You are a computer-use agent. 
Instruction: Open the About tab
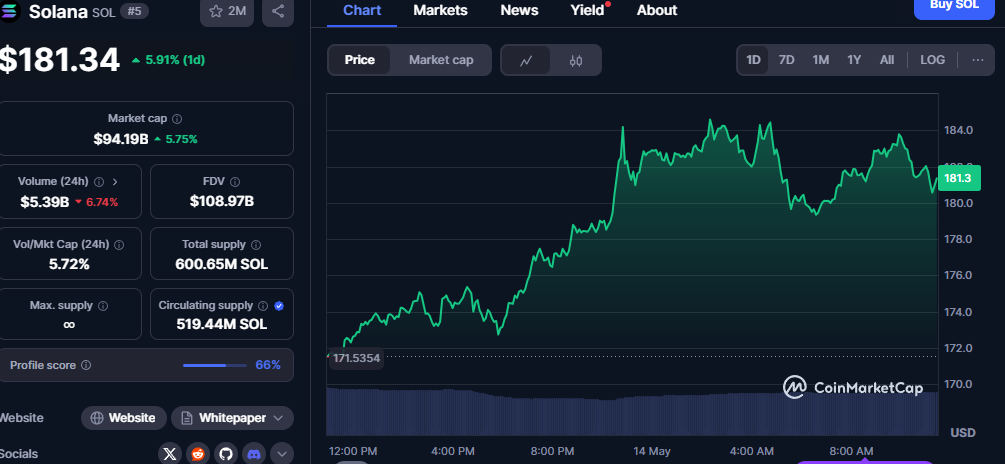pos(657,11)
